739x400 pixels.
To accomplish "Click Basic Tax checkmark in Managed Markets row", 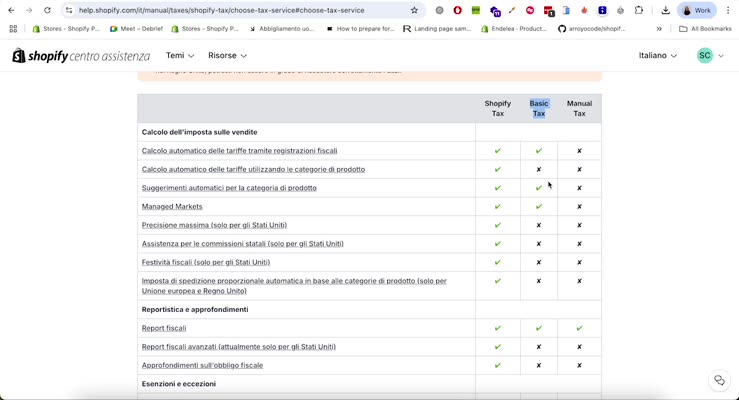I will tap(539, 206).
